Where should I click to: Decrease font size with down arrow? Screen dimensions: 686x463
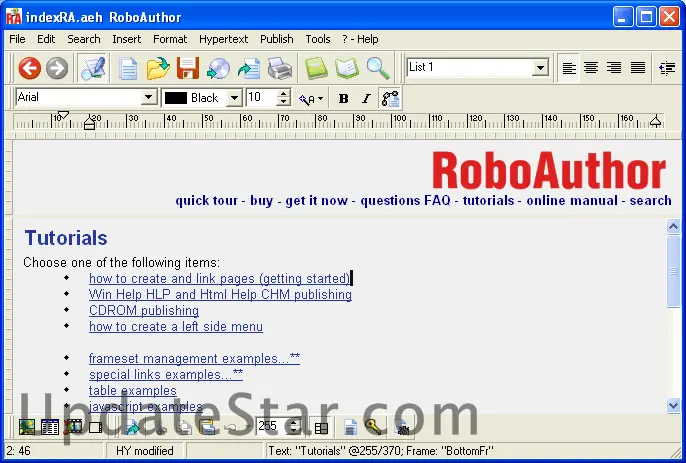[284, 102]
